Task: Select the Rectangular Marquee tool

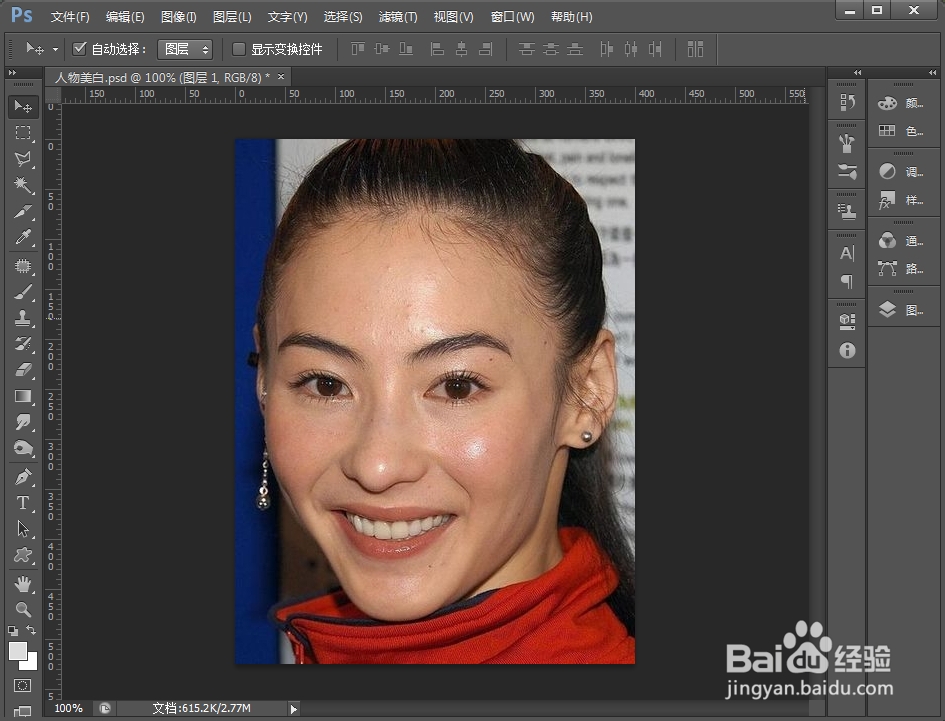Action: pyautogui.click(x=23, y=133)
